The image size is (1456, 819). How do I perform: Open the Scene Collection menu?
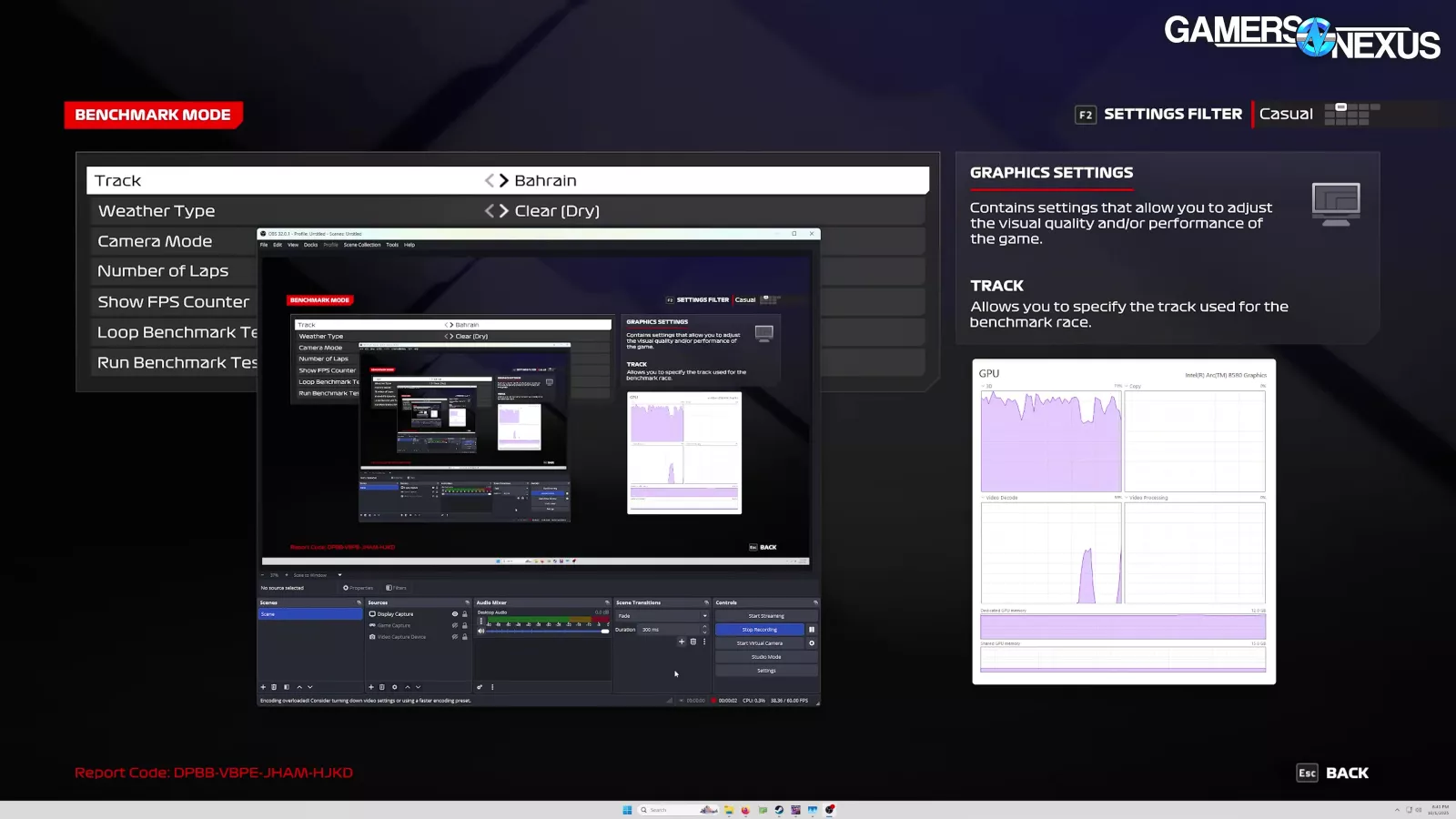tap(362, 245)
